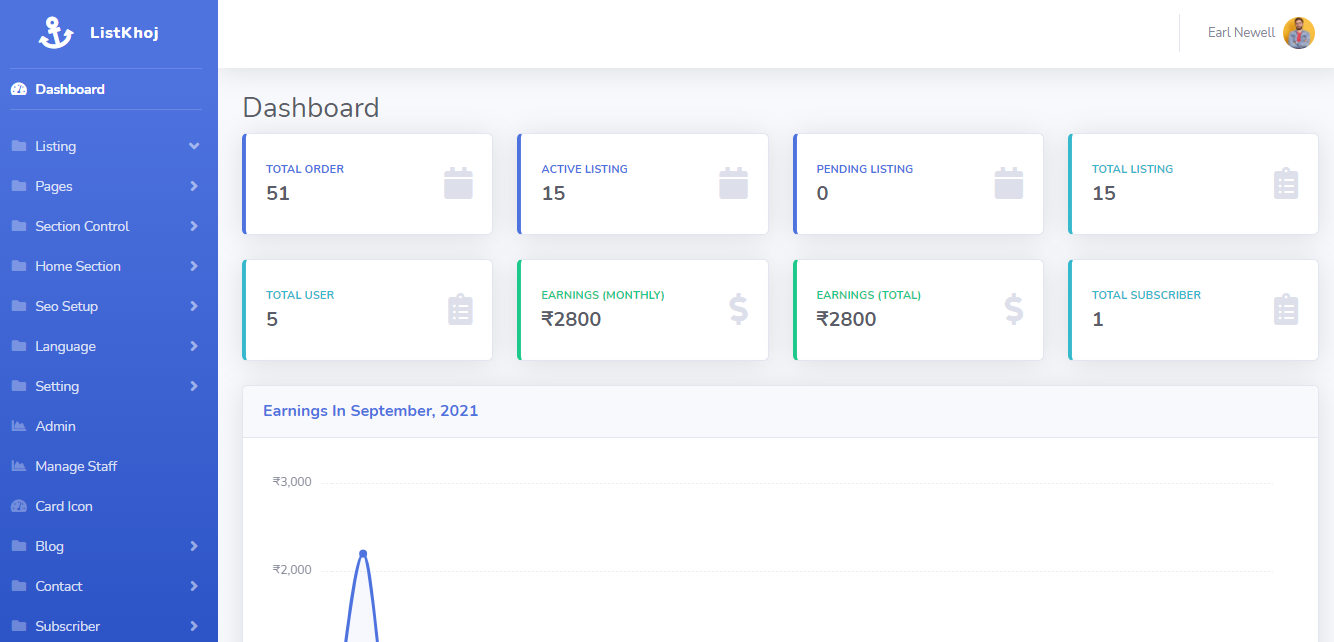The width and height of the screenshot is (1334, 642).
Task: Click the data point on earnings chart
Action: (363, 553)
